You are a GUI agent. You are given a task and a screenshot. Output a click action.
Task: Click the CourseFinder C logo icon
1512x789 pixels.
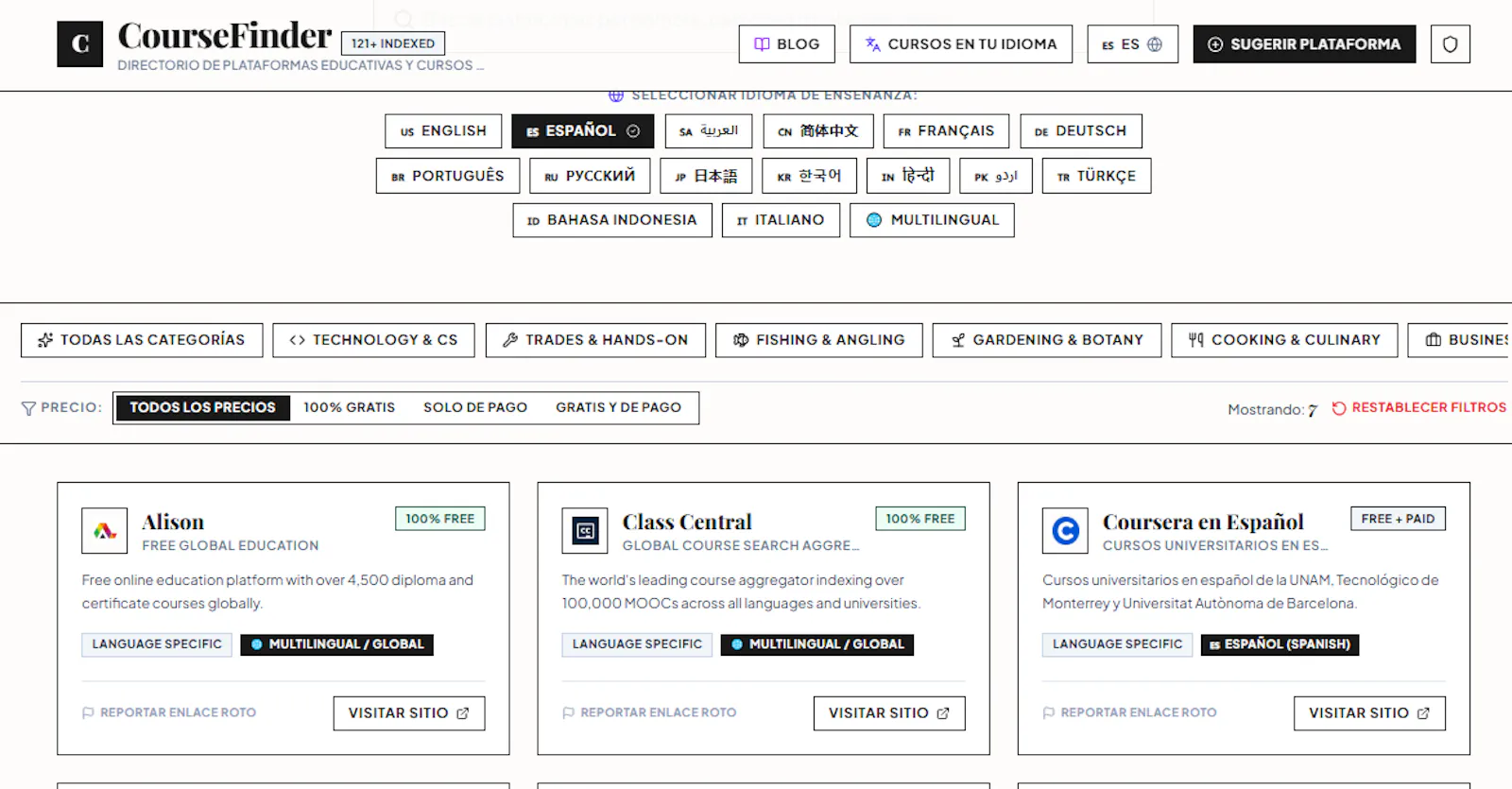pyautogui.click(x=79, y=43)
